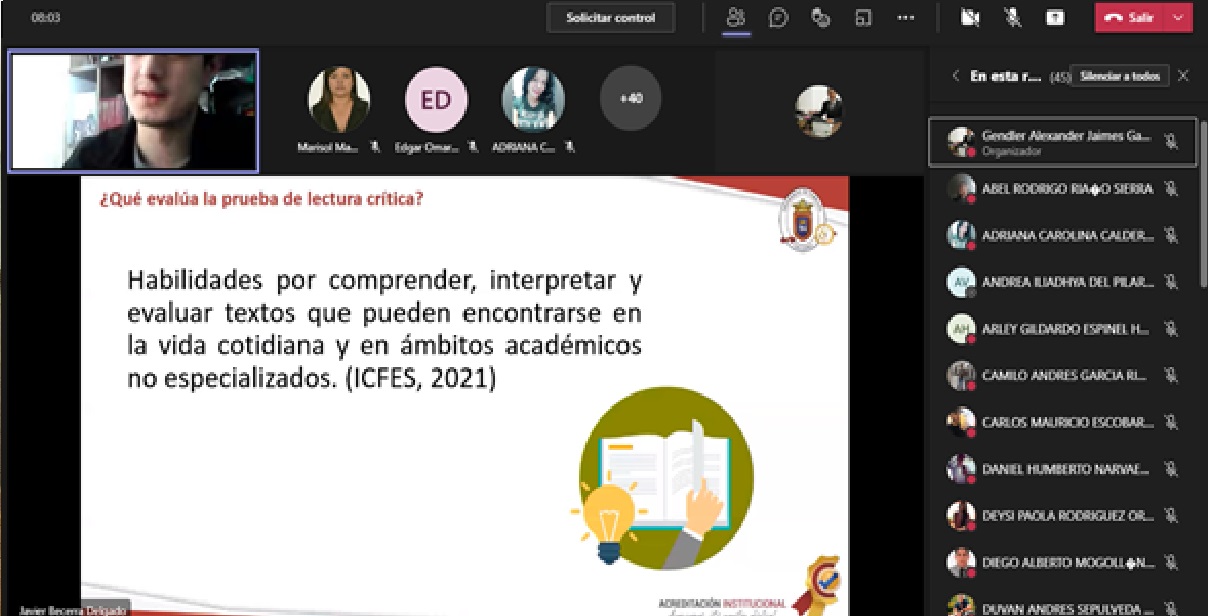Open the participants panel icon
Image resolution: width=1208 pixels, height=616 pixels.
click(x=736, y=17)
